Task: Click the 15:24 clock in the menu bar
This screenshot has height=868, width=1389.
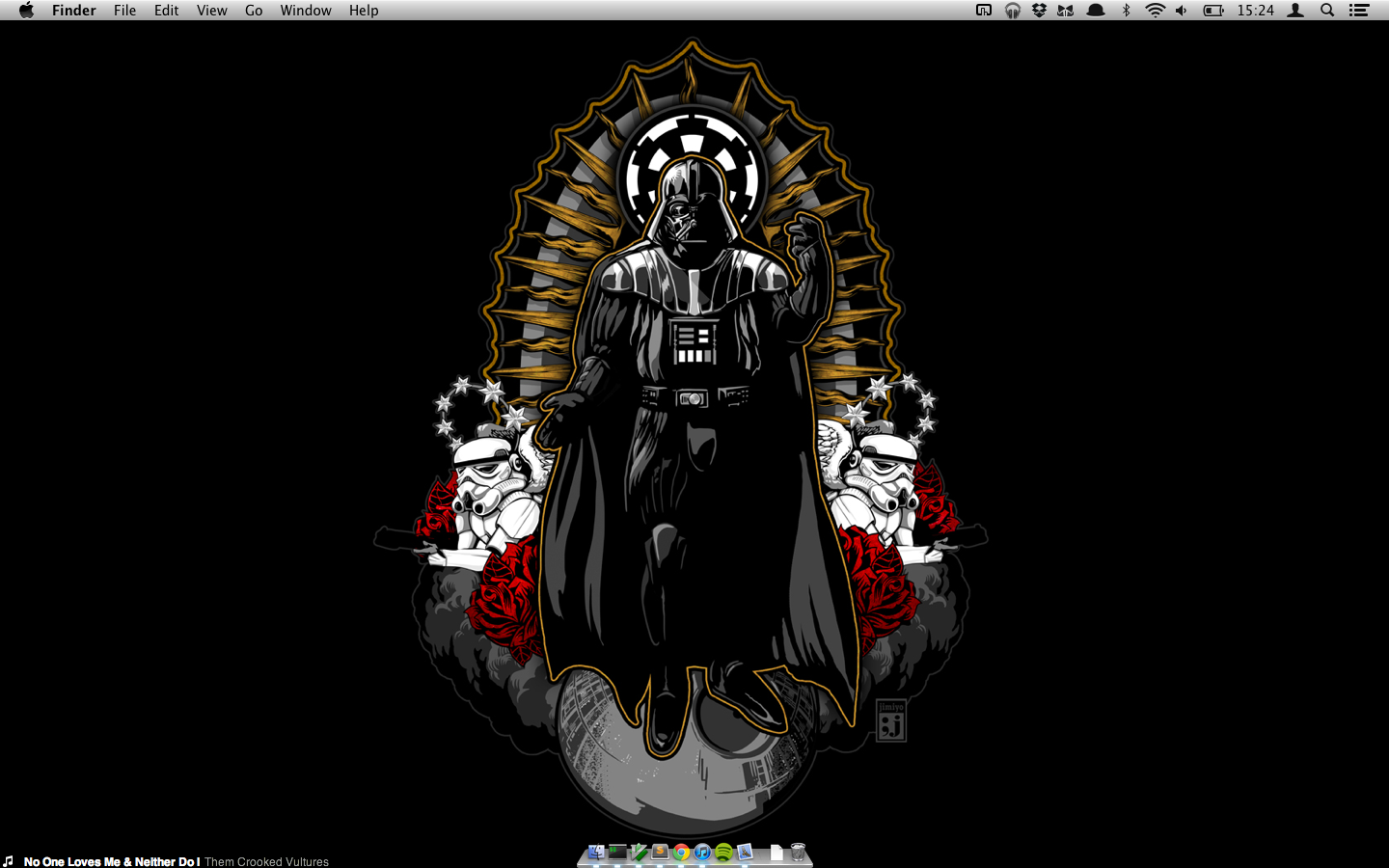Action: click(x=1255, y=10)
